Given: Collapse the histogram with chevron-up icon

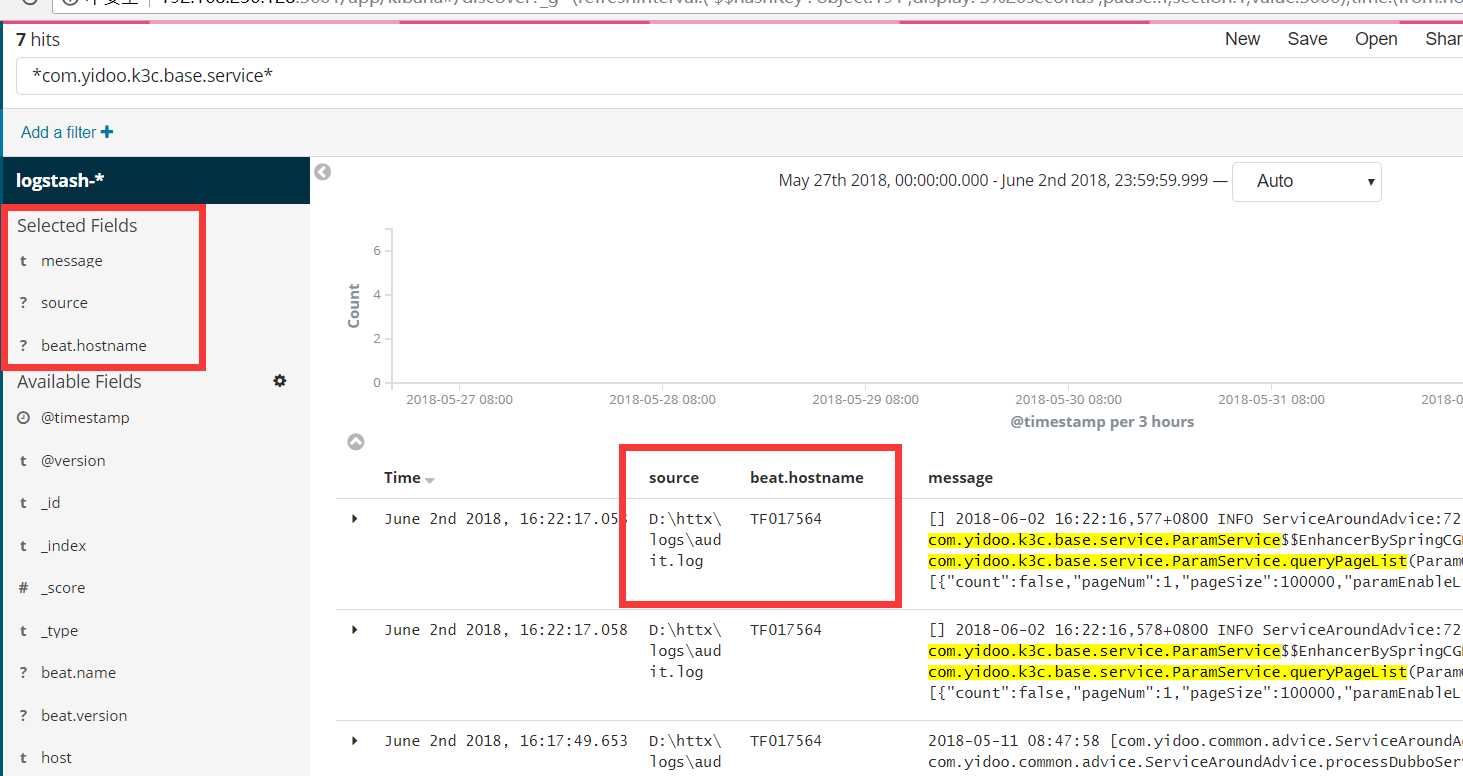Looking at the screenshot, I should pos(355,442).
